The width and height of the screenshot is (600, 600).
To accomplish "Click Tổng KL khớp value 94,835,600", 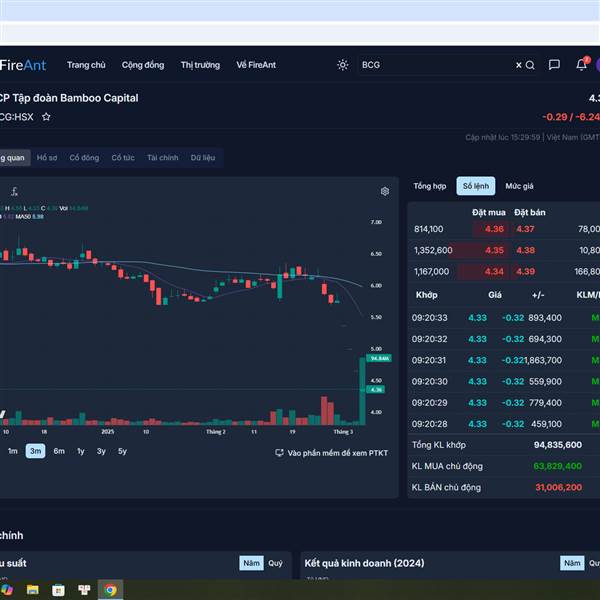I will pyautogui.click(x=558, y=445).
